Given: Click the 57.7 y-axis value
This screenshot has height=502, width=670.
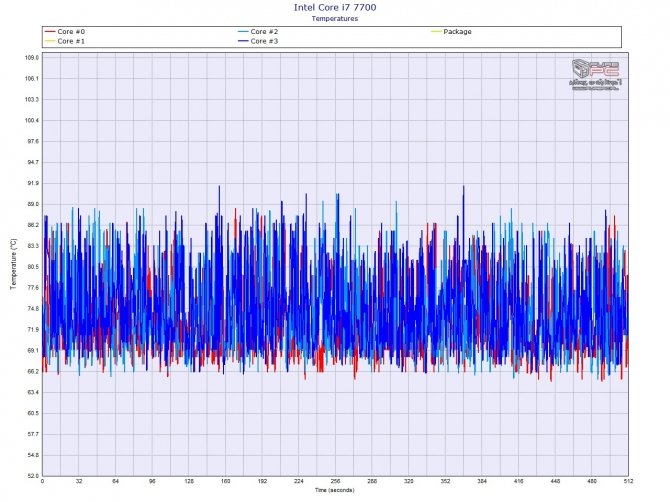Looking at the screenshot, I should point(33,434).
